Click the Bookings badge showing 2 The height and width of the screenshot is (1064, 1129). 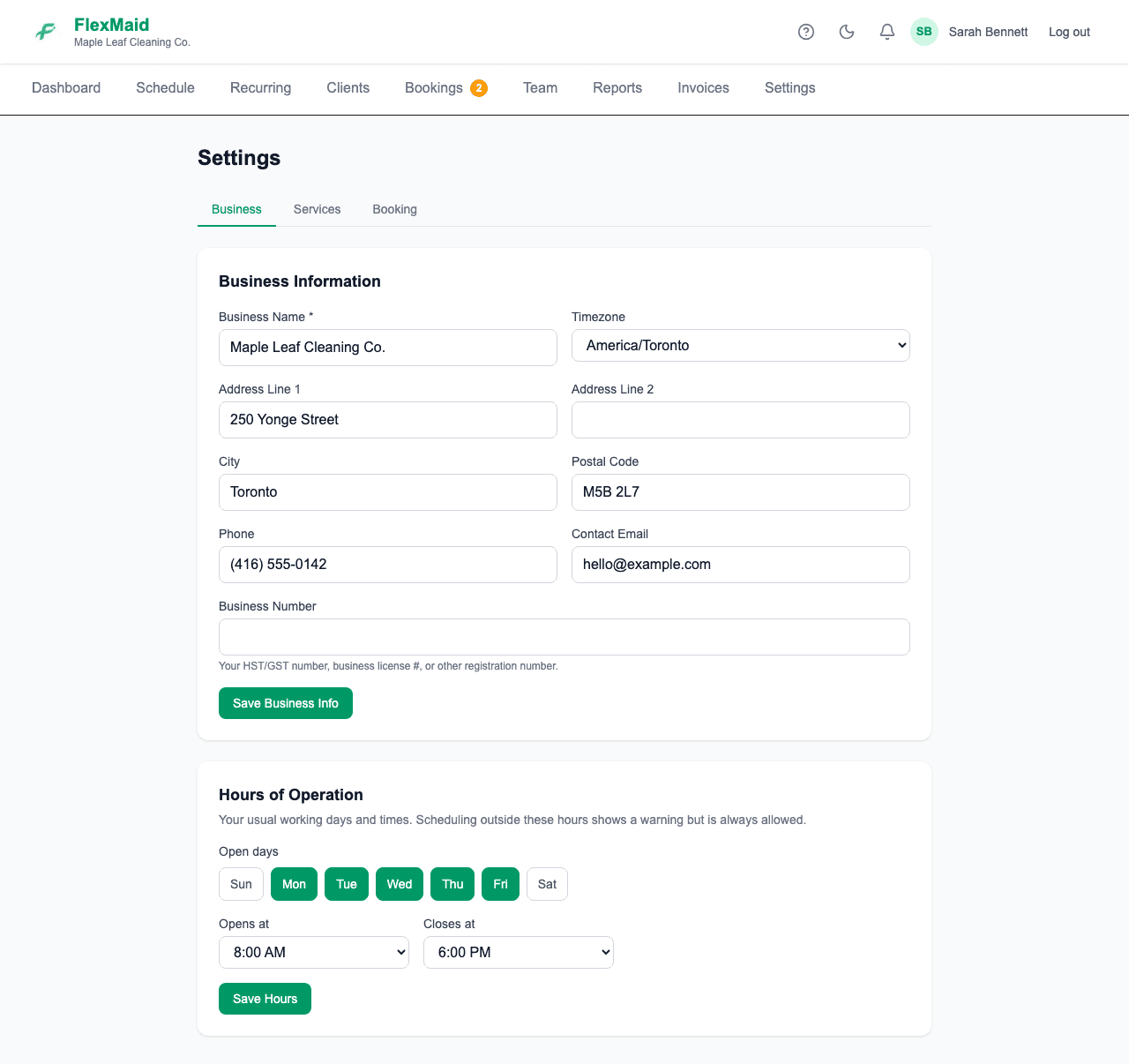[479, 88]
